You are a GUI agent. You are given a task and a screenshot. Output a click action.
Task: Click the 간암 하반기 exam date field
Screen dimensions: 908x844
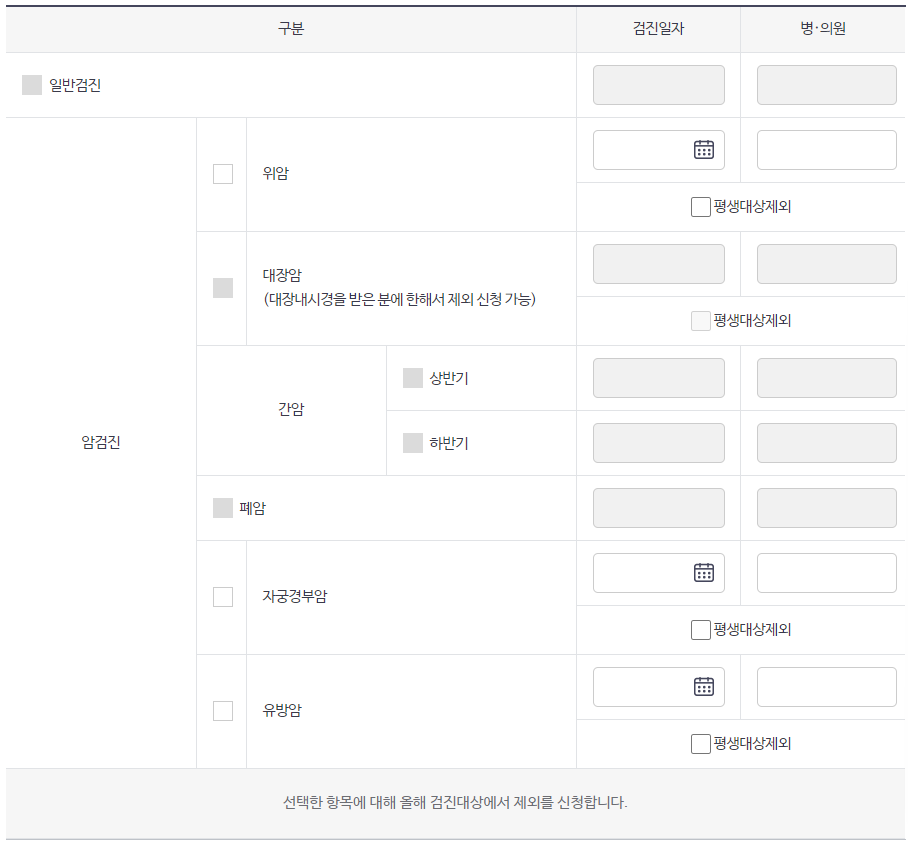click(659, 443)
